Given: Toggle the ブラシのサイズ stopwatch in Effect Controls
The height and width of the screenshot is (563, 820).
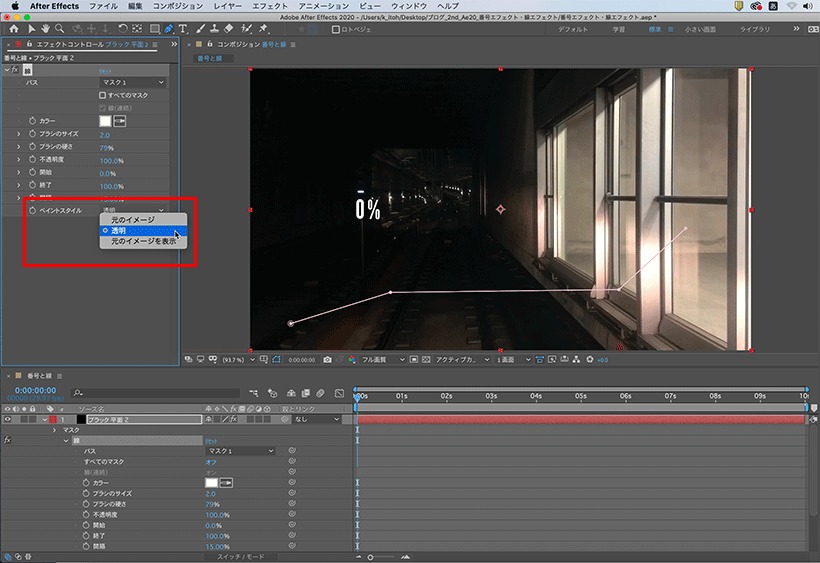Looking at the screenshot, I should (x=32, y=134).
